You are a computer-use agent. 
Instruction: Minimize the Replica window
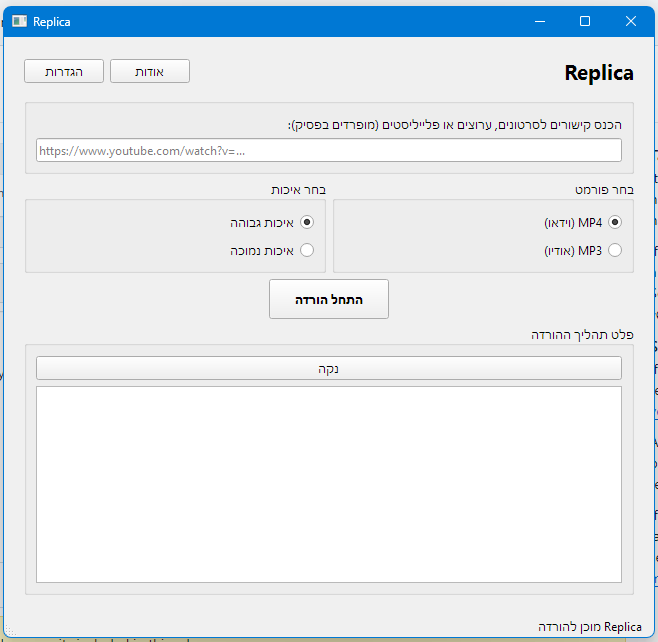pos(540,21)
